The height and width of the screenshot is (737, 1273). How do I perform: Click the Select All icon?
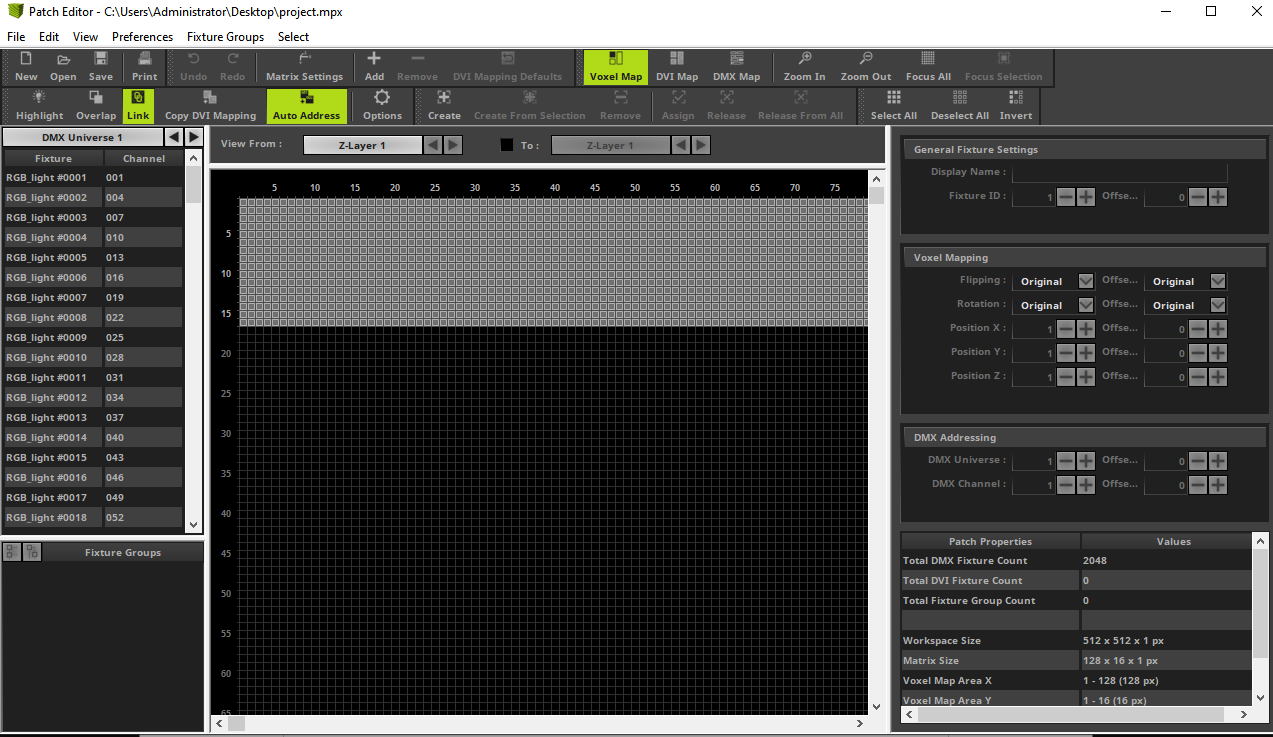tap(894, 106)
